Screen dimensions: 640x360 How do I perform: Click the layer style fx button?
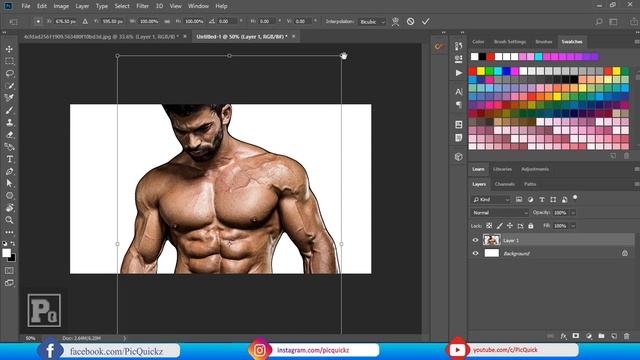pyautogui.click(x=563, y=336)
